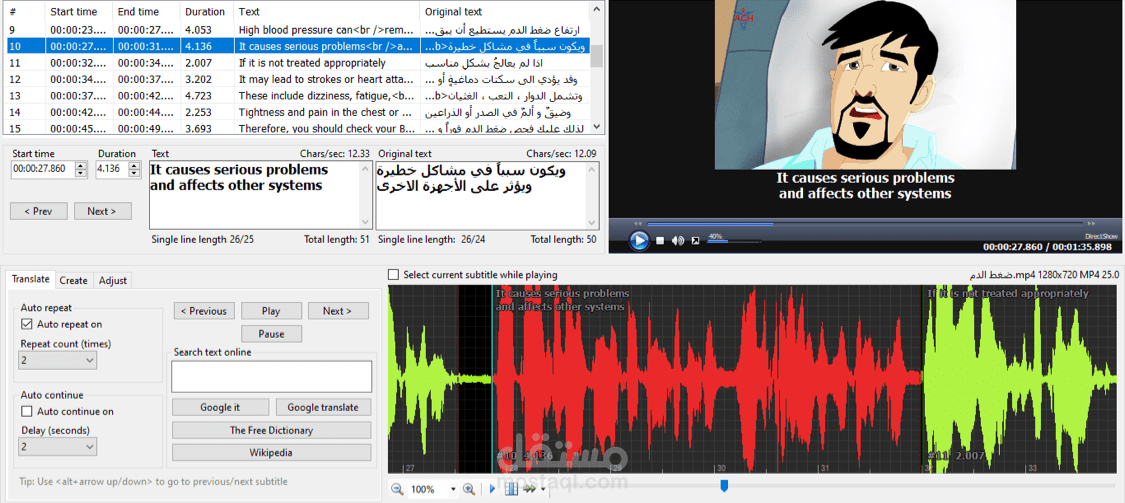Toggle the Auto repeat on checkbox
1125x503 pixels.
pos(27,324)
